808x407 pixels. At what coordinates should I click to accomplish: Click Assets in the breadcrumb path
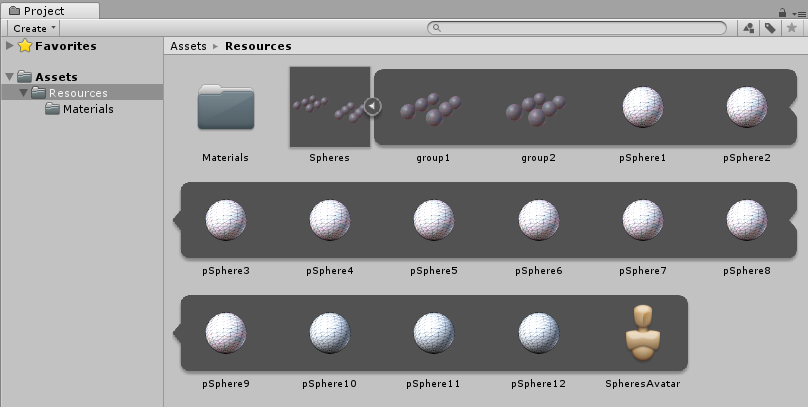tap(188, 46)
